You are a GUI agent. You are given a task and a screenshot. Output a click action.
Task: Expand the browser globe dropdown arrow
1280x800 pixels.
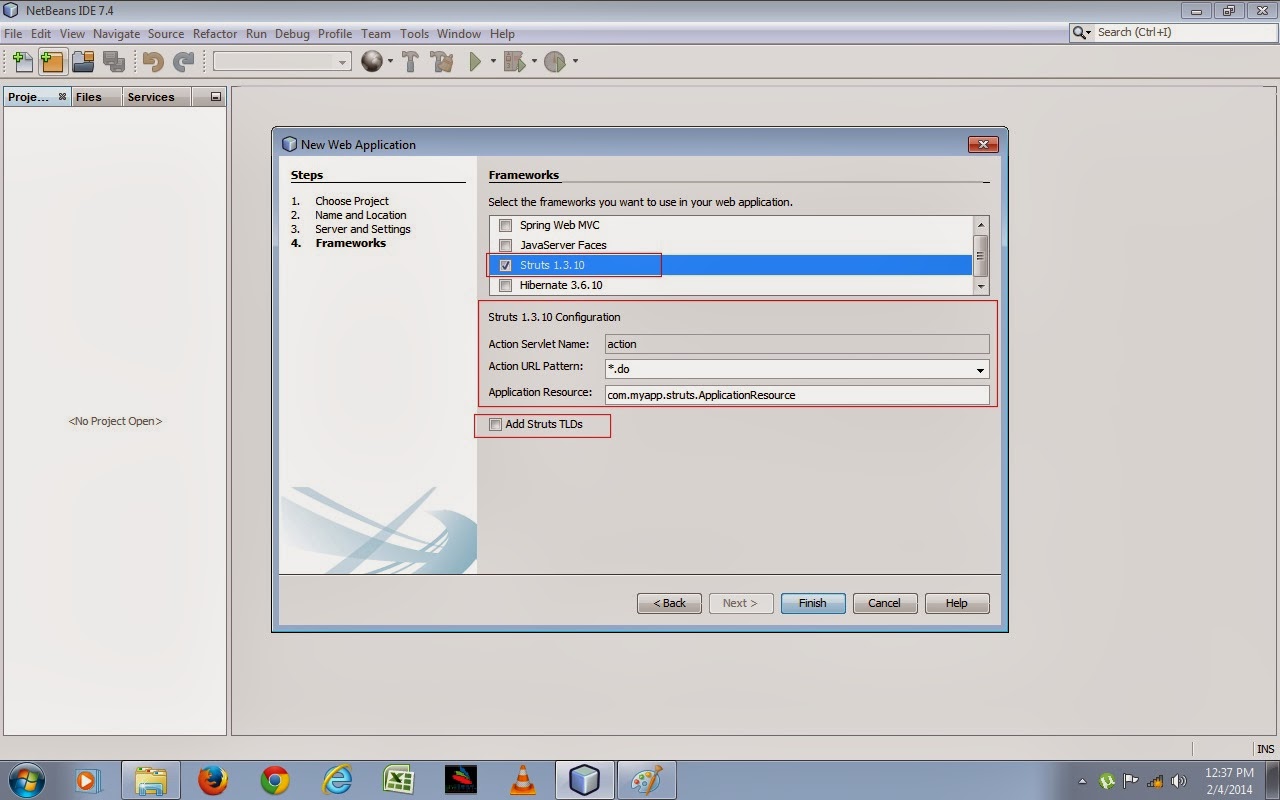pyautogui.click(x=390, y=62)
